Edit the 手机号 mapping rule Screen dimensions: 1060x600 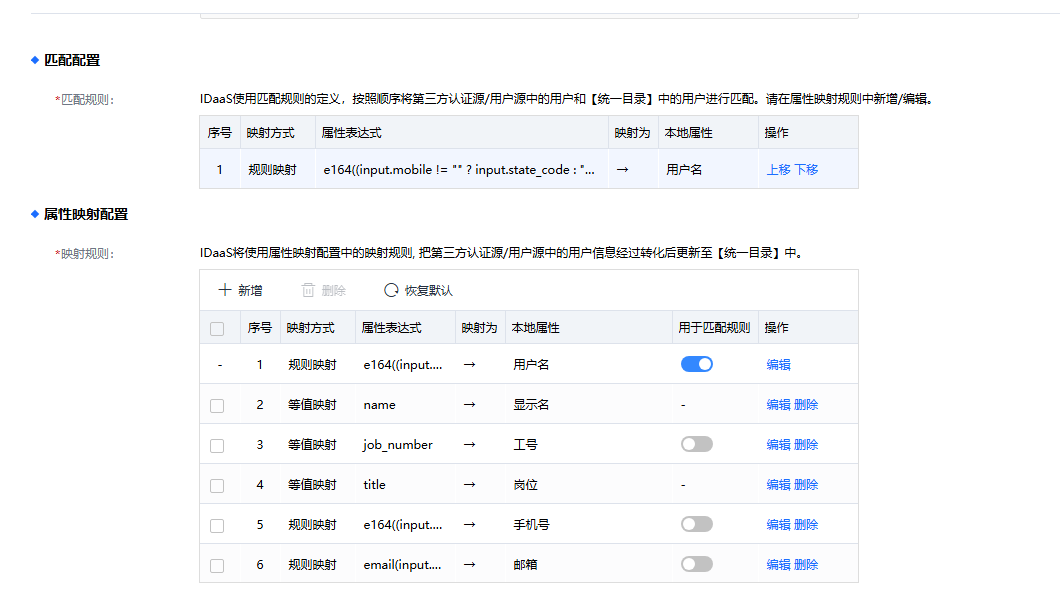click(x=778, y=525)
